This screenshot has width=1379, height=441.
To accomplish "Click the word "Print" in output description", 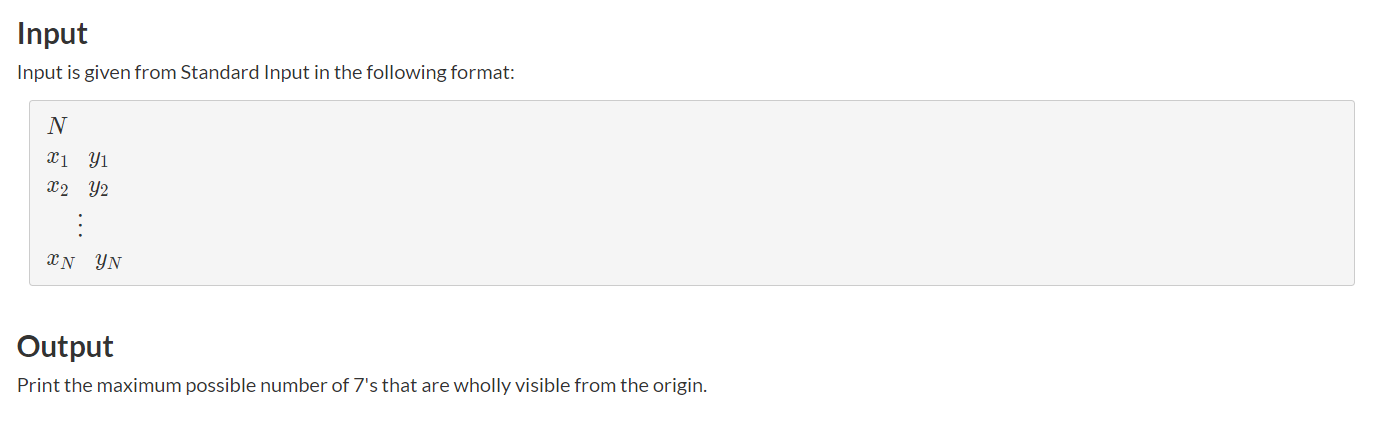I will [38, 386].
